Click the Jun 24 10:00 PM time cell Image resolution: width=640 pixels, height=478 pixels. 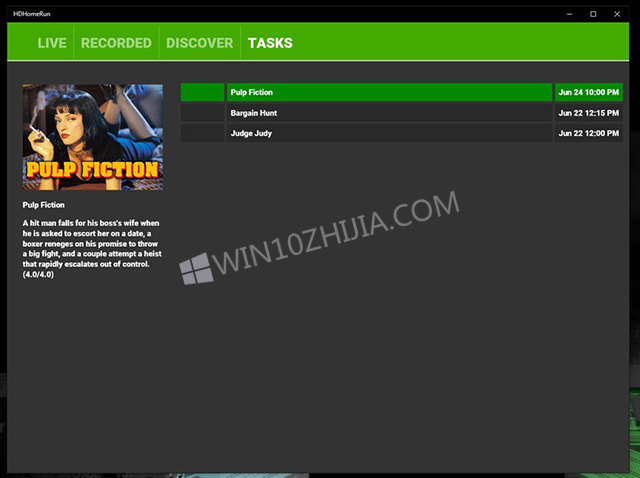click(589, 92)
